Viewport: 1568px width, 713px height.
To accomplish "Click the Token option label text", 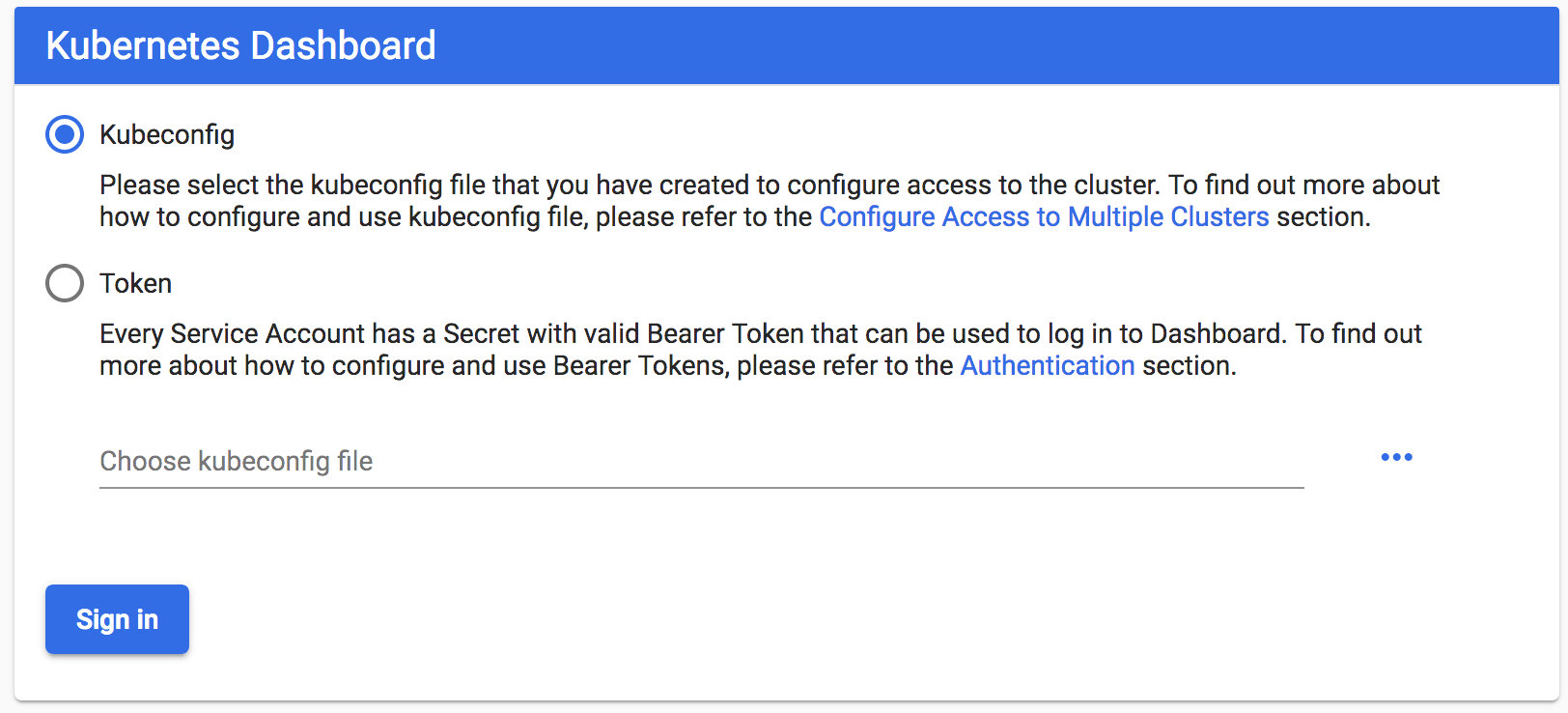I will click(x=136, y=283).
